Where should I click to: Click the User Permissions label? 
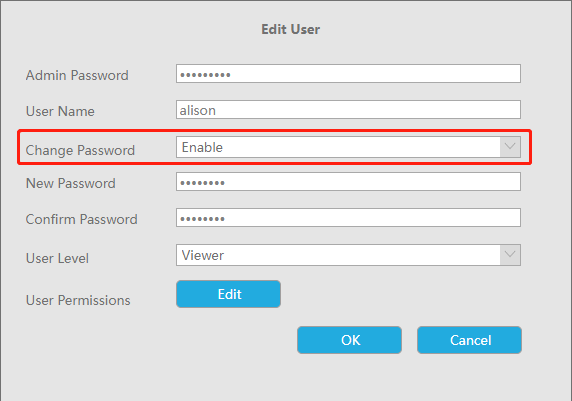point(78,300)
